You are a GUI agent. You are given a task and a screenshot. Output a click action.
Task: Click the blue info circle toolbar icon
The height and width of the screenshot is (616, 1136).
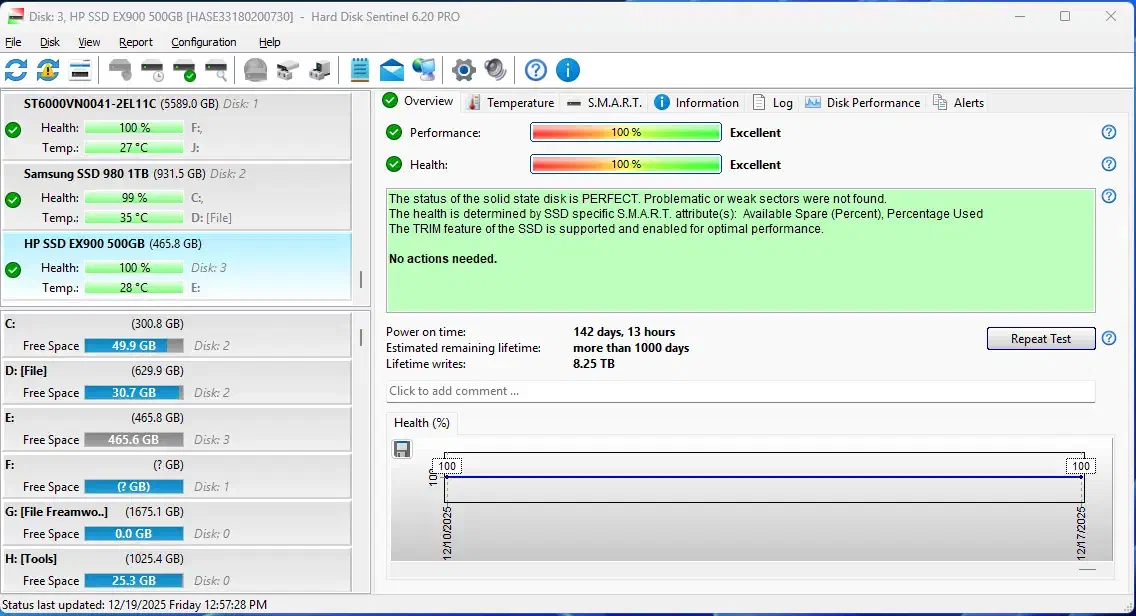click(x=567, y=70)
